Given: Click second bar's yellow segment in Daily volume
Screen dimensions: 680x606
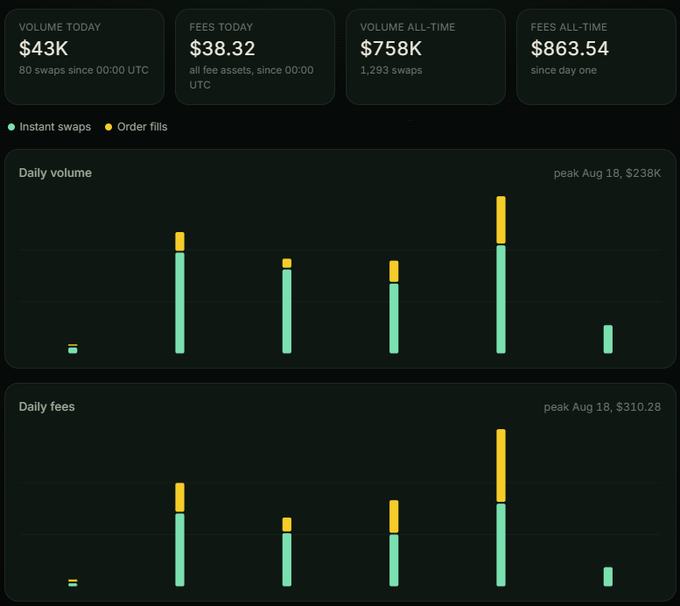Looking at the screenshot, I should click(180, 241).
